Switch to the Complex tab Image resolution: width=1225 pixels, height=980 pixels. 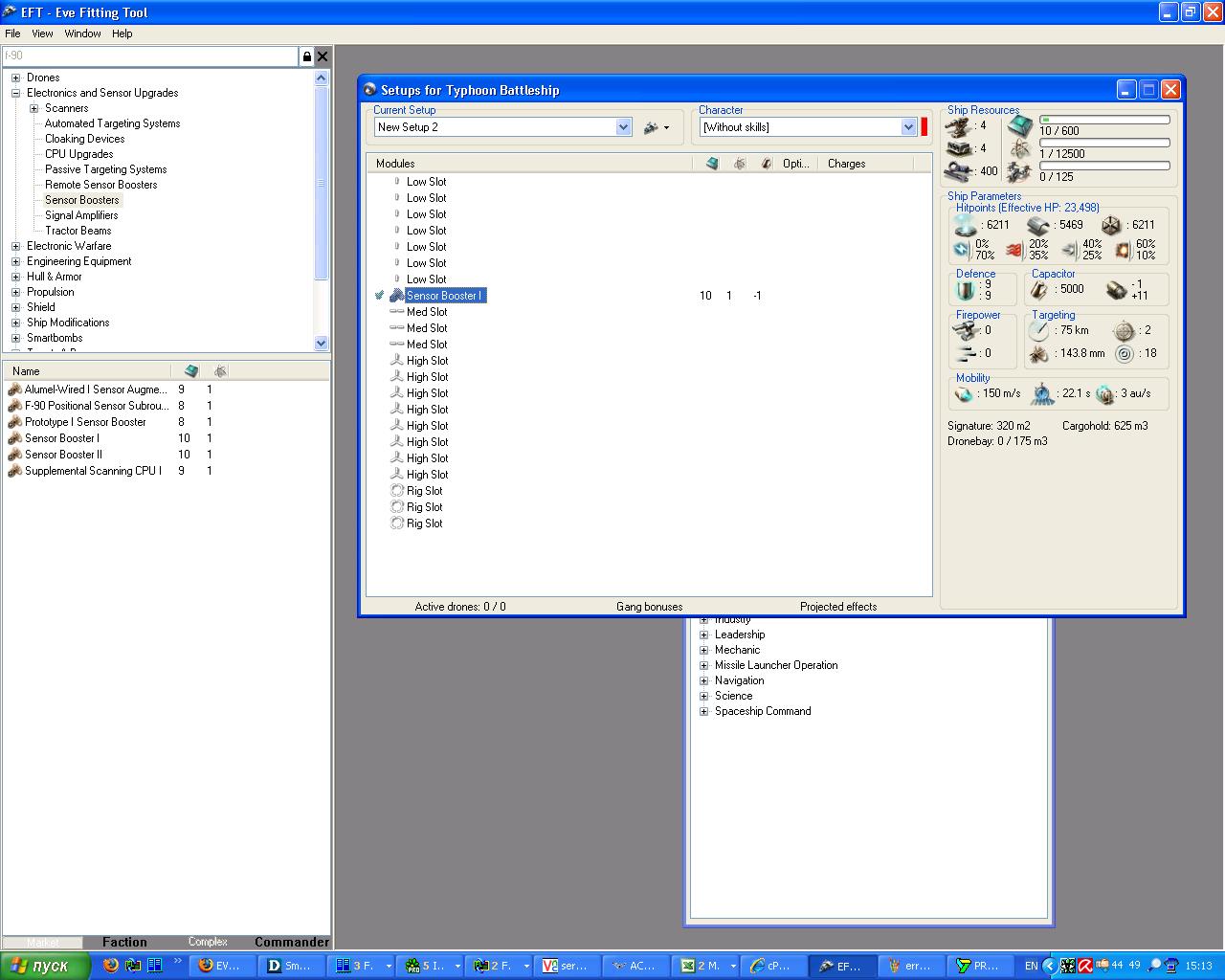(208, 942)
